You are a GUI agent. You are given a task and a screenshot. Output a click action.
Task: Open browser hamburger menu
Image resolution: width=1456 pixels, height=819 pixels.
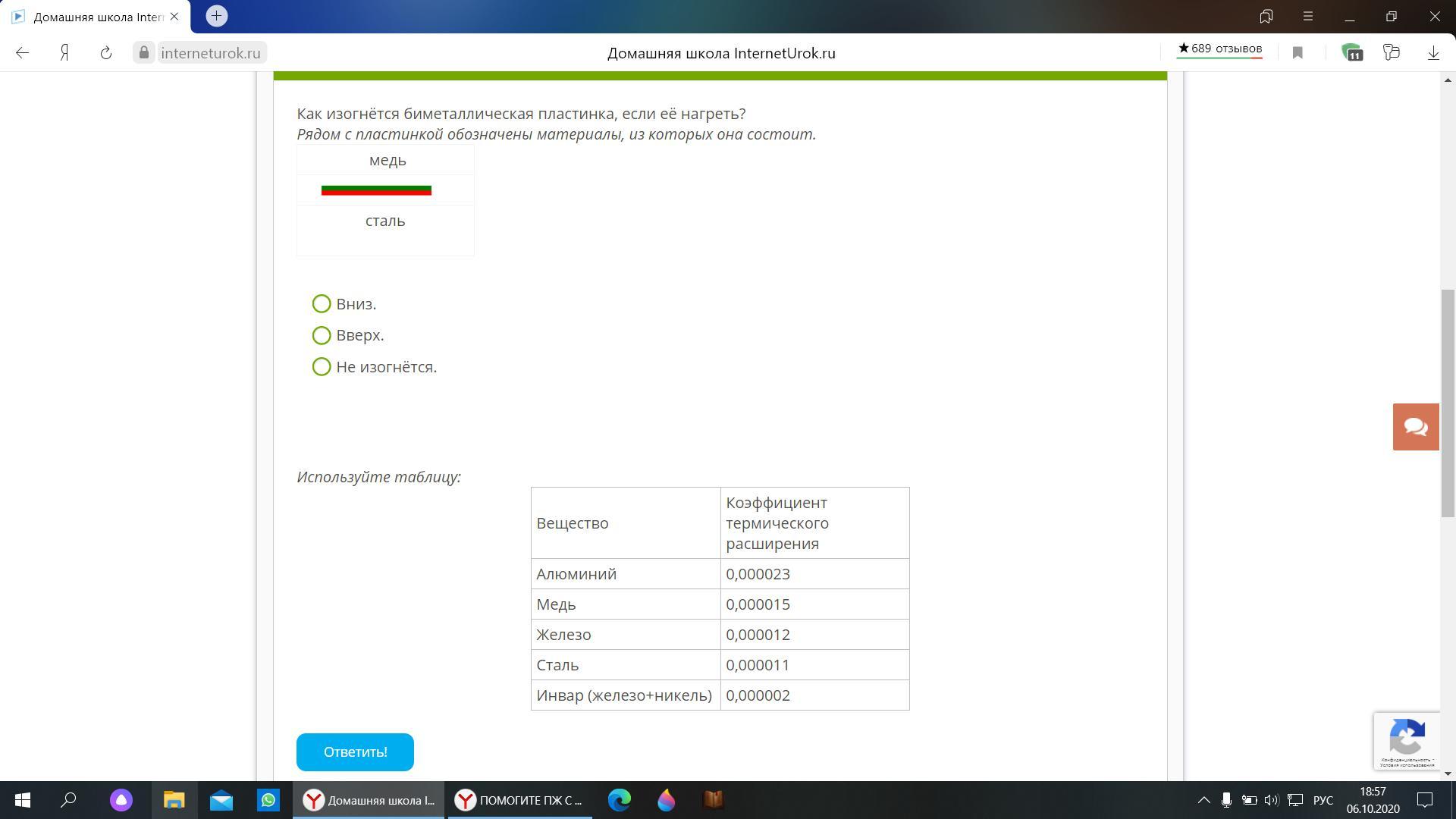pos(1308,16)
